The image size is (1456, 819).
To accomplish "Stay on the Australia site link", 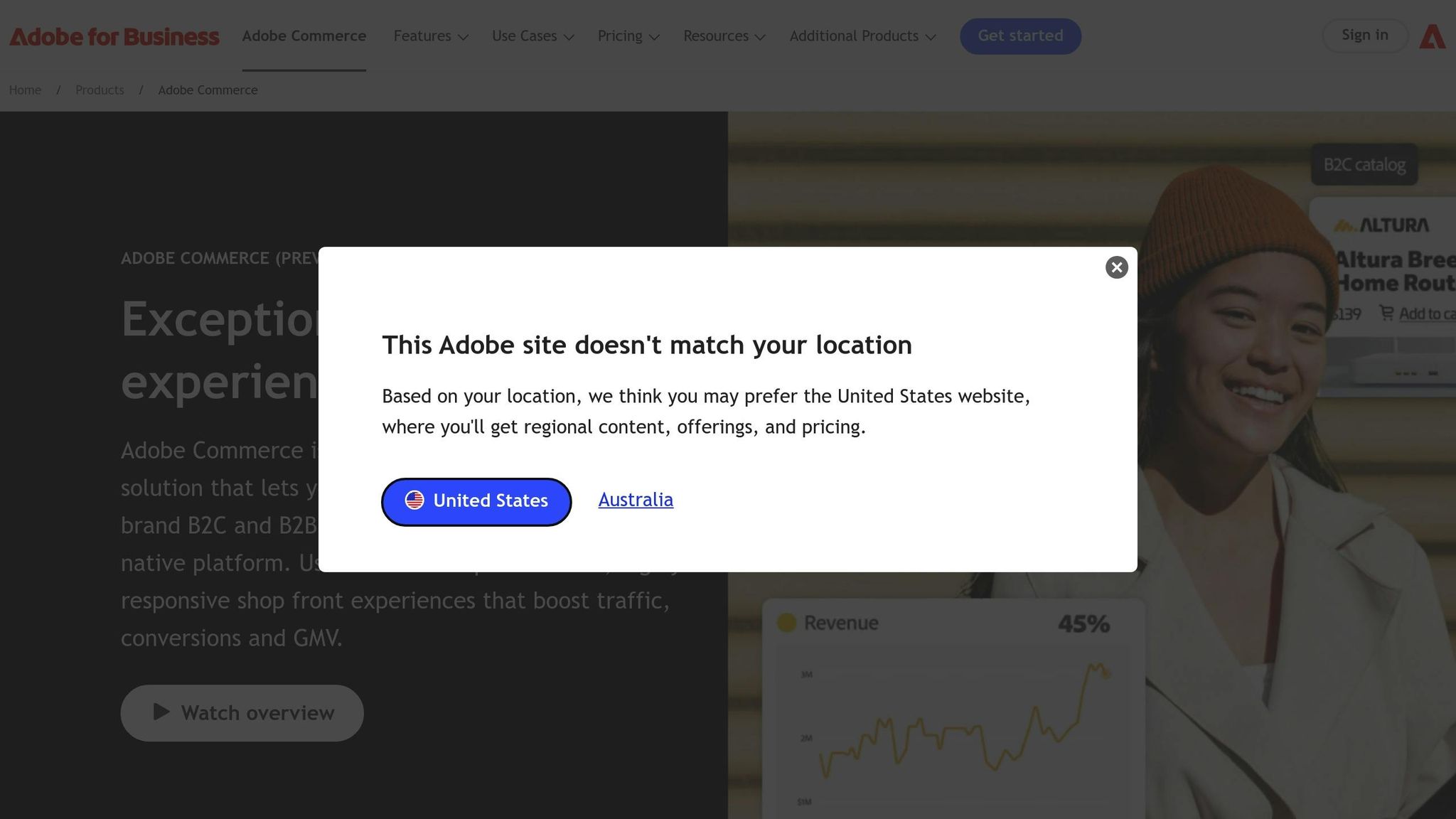I will tap(636, 500).
